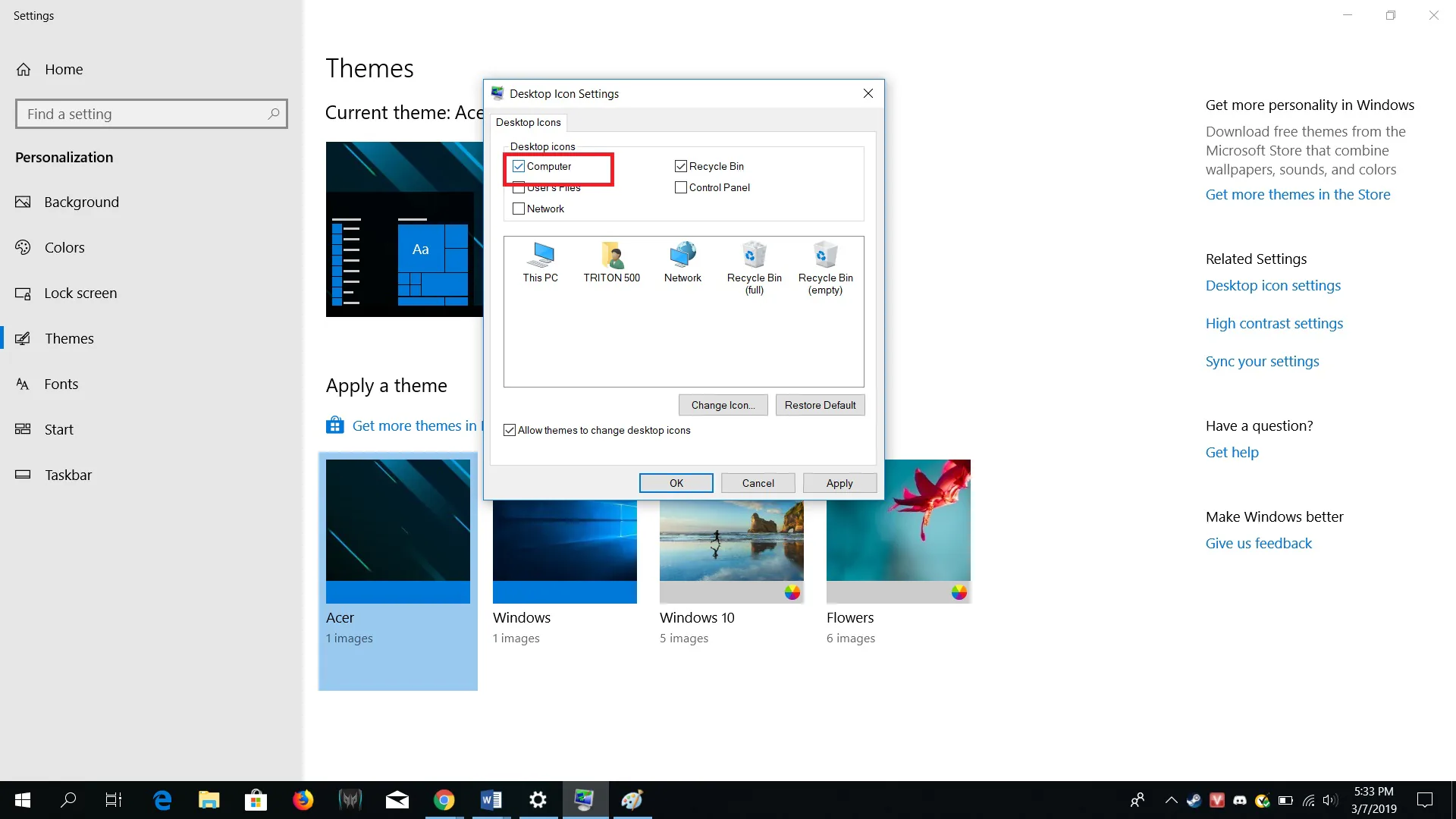Viewport: 1456px width, 819px height.
Task: Open Word from the taskbar
Action: [491, 800]
